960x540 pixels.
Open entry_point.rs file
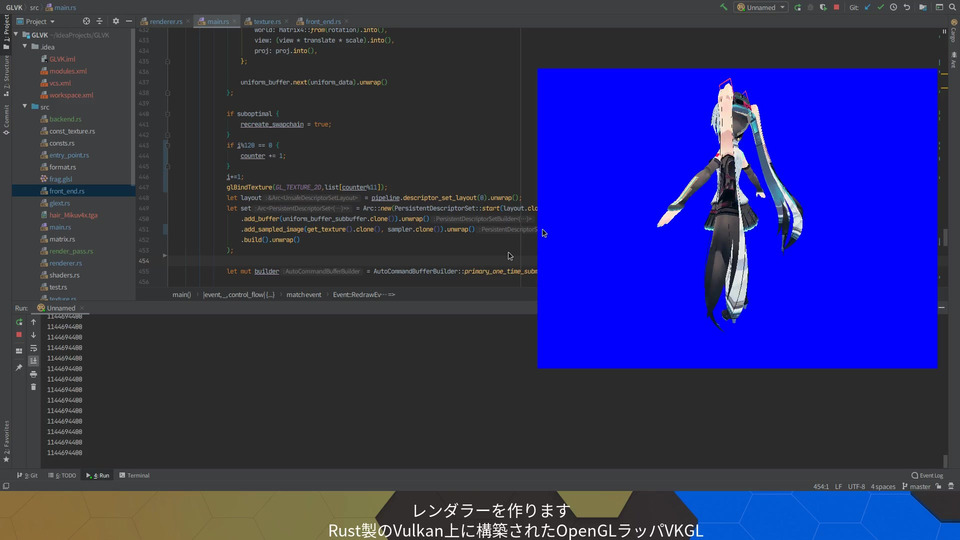coord(69,155)
